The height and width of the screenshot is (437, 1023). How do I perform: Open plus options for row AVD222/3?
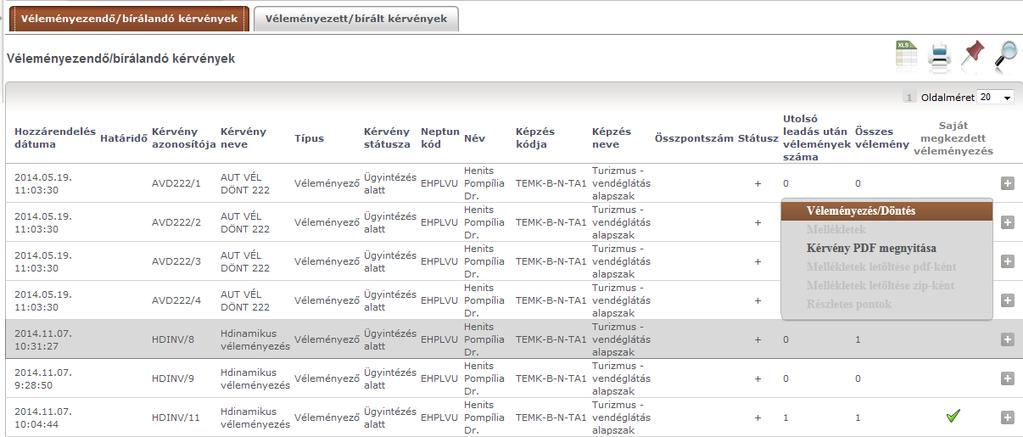click(1007, 262)
